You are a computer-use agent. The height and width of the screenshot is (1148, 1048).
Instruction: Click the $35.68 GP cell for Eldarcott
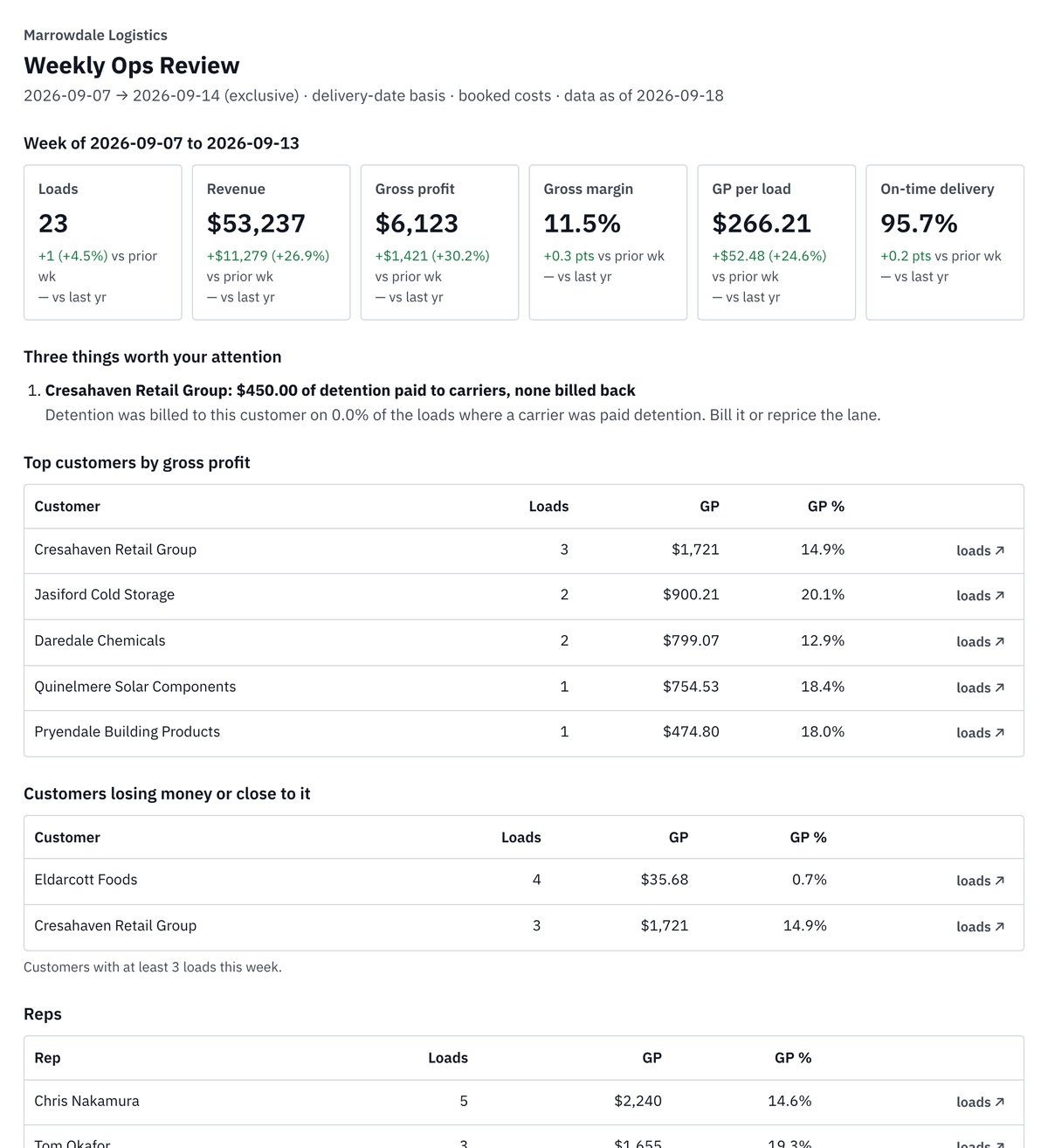pos(665,880)
